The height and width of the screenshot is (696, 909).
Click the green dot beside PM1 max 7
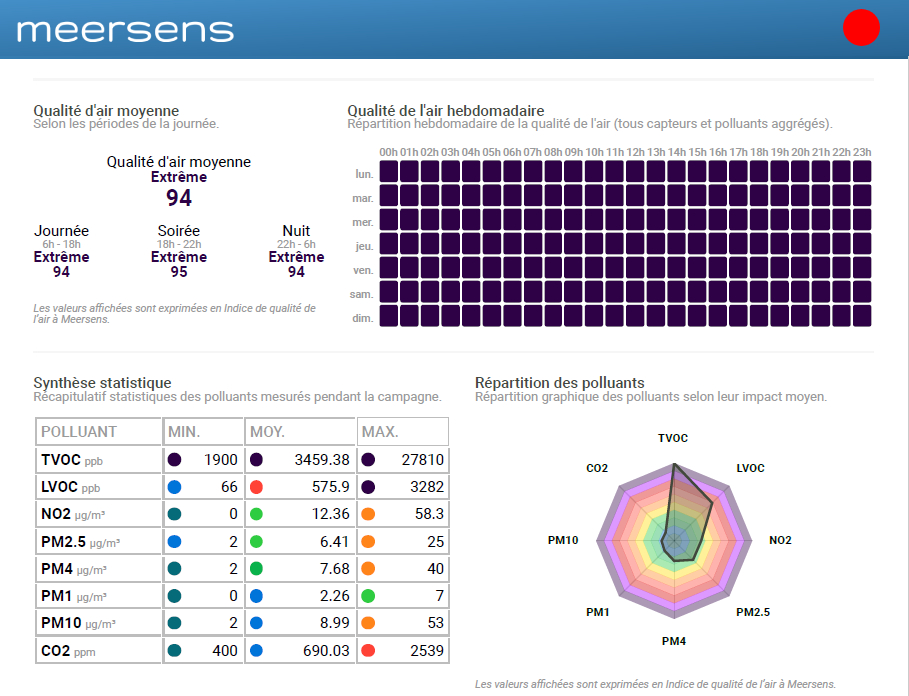[x=368, y=596]
